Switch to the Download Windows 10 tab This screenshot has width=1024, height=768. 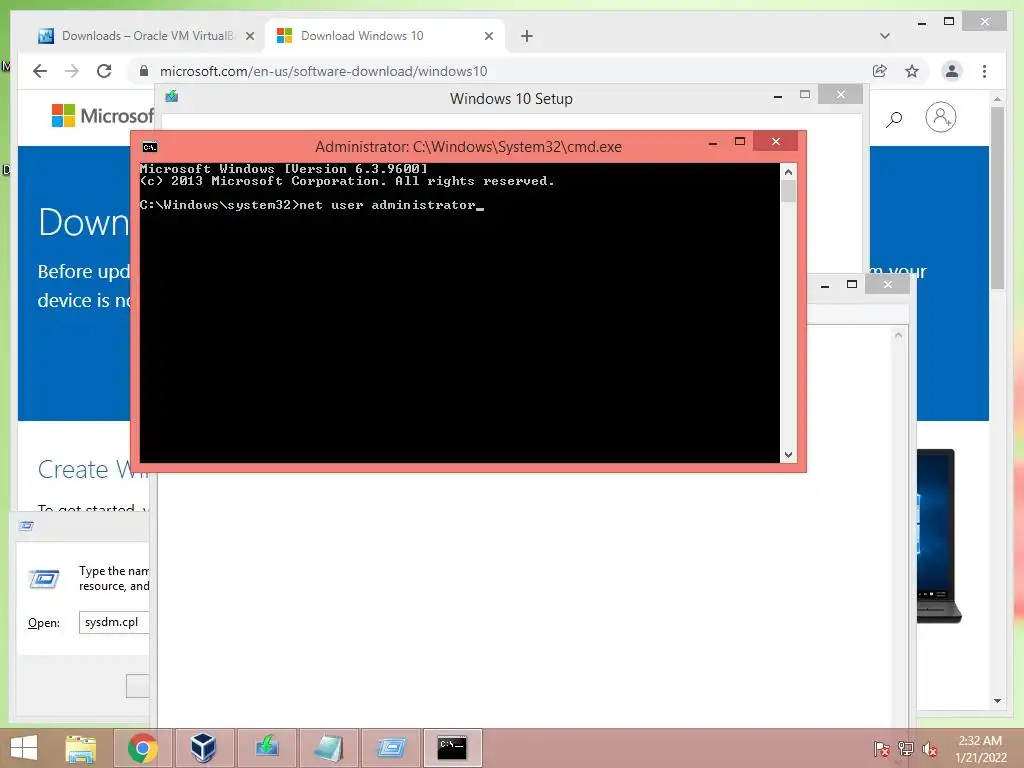tap(384, 36)
